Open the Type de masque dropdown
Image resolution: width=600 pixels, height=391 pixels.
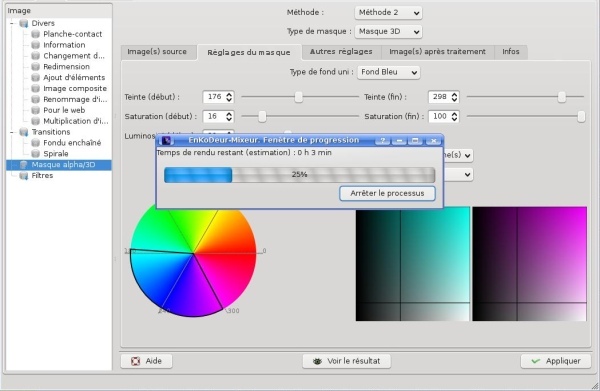(x=388, y=32)
